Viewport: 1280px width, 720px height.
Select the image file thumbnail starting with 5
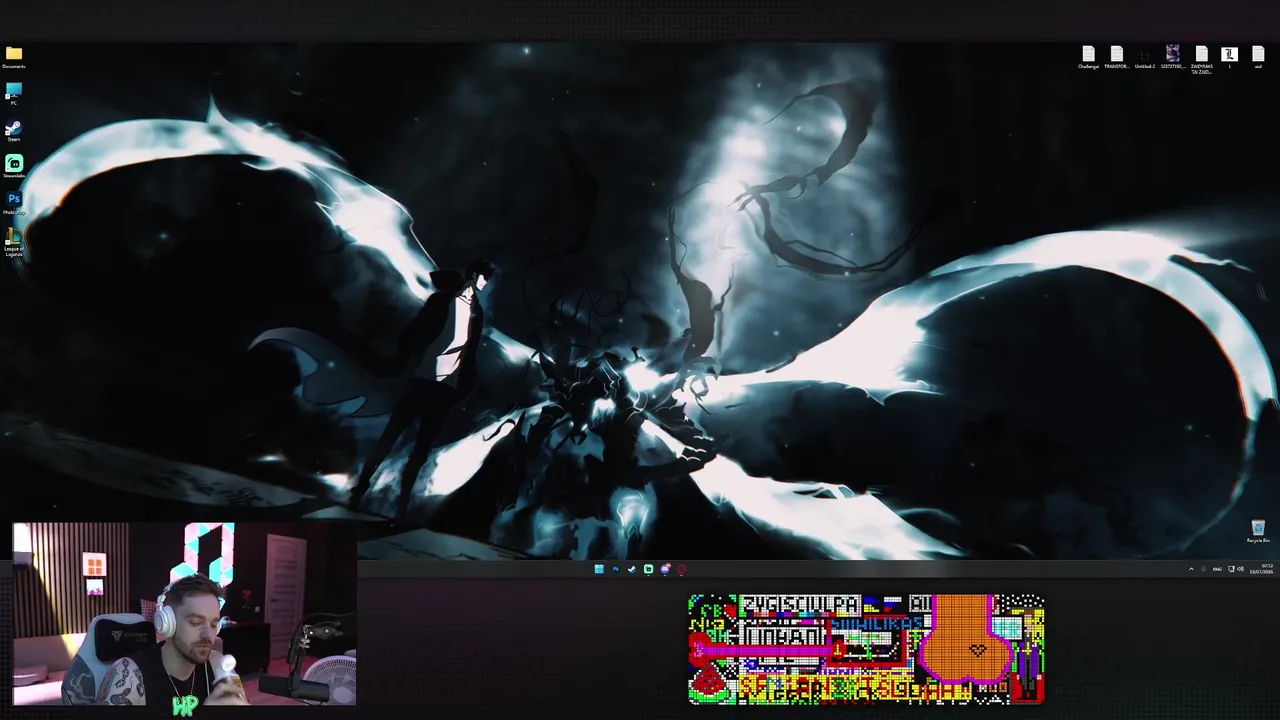click(1172, 57)
